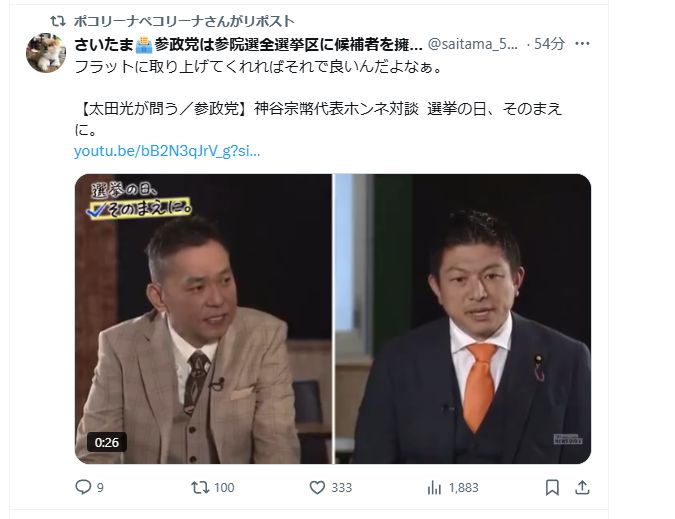
Task: Open the reply comment icon
Action: click(83, 487)
